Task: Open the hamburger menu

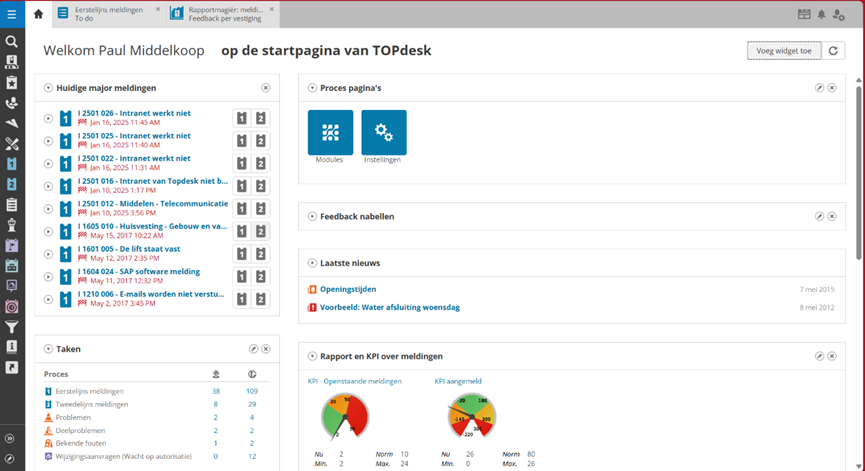Action: pyautogui.click(x=12, y=14)
